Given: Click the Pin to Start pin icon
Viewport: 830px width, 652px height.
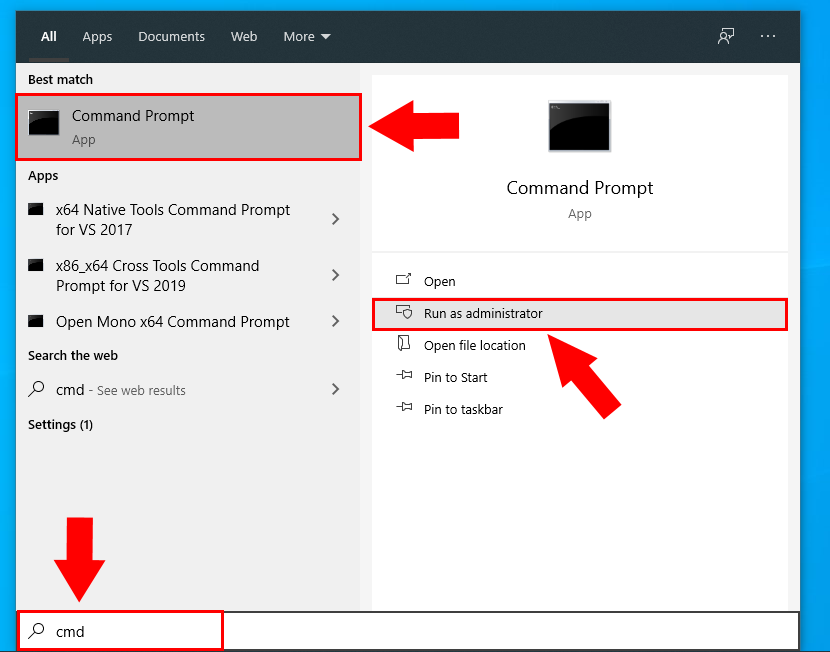Looking at the screenshot, I should (x=404, y=375).
